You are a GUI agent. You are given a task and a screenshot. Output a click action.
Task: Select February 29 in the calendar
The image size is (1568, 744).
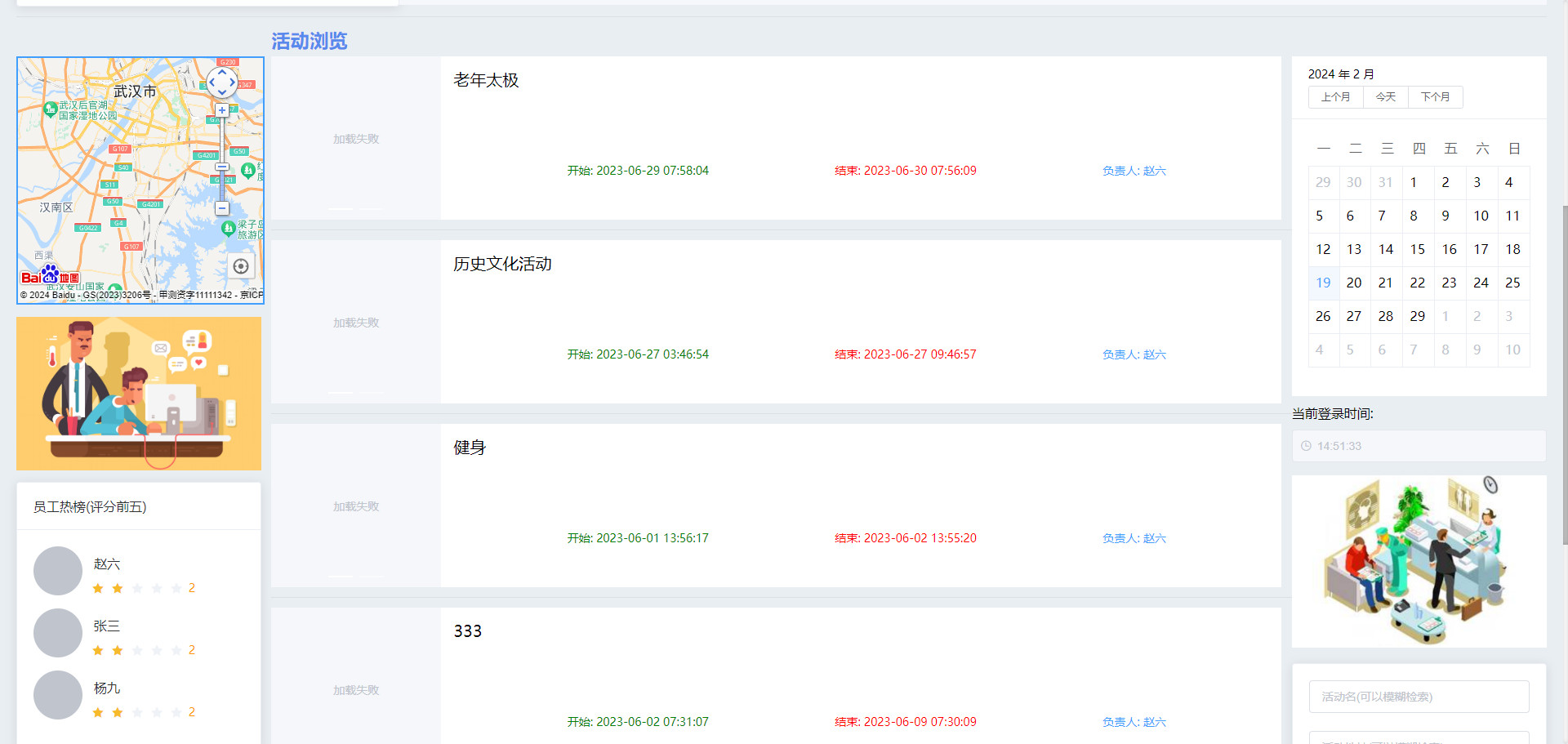coord(1417,316)
